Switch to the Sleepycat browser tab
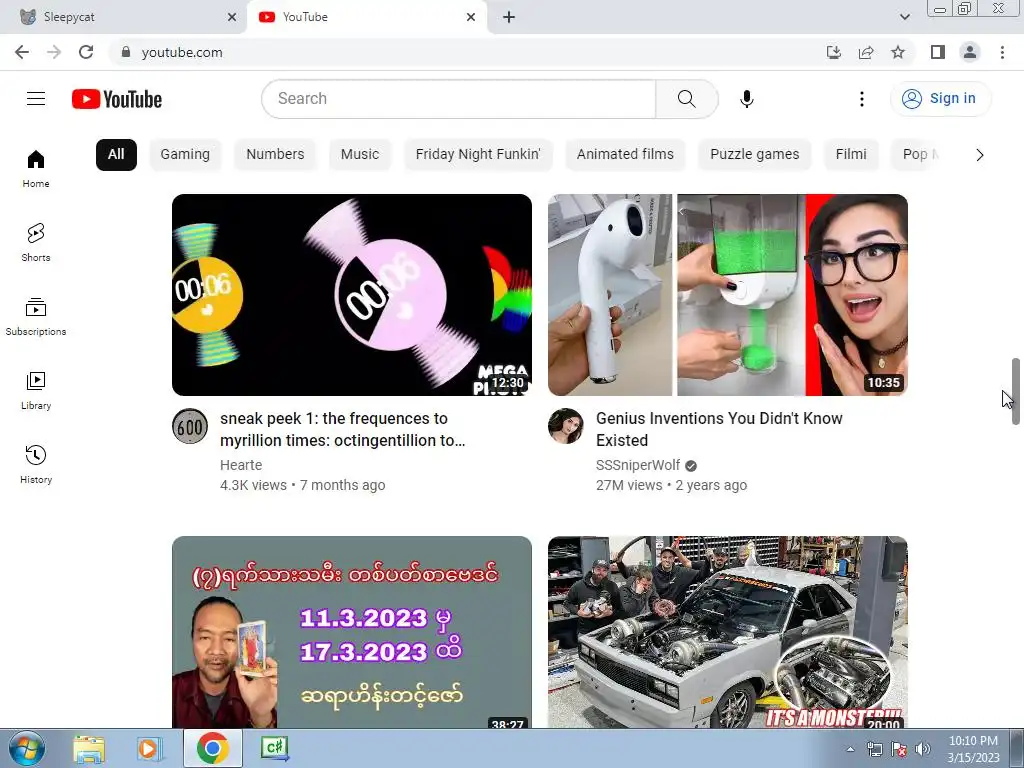1024x768 pixels. tap(124, 17)
